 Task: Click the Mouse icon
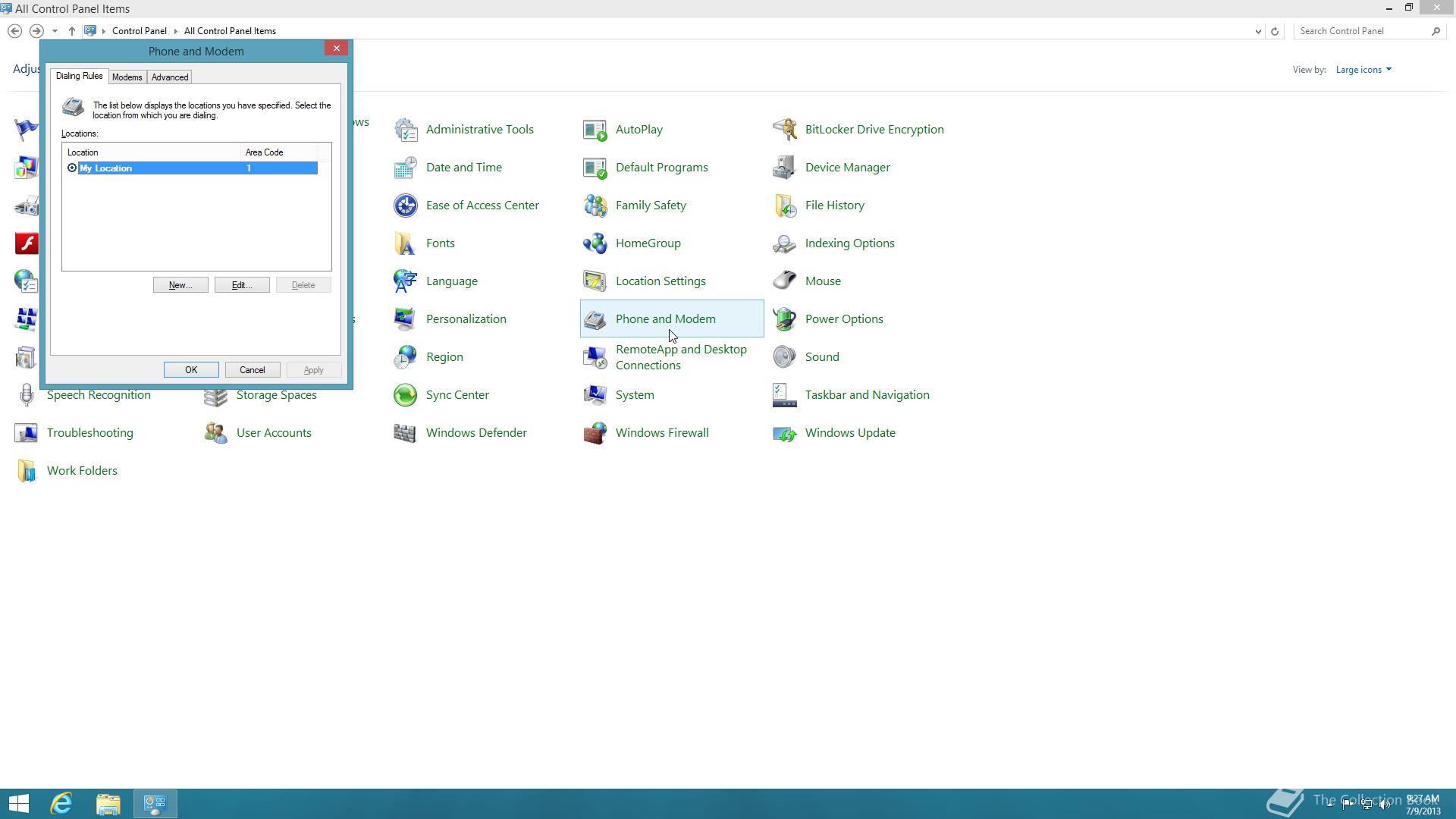[x=785, y=281]
